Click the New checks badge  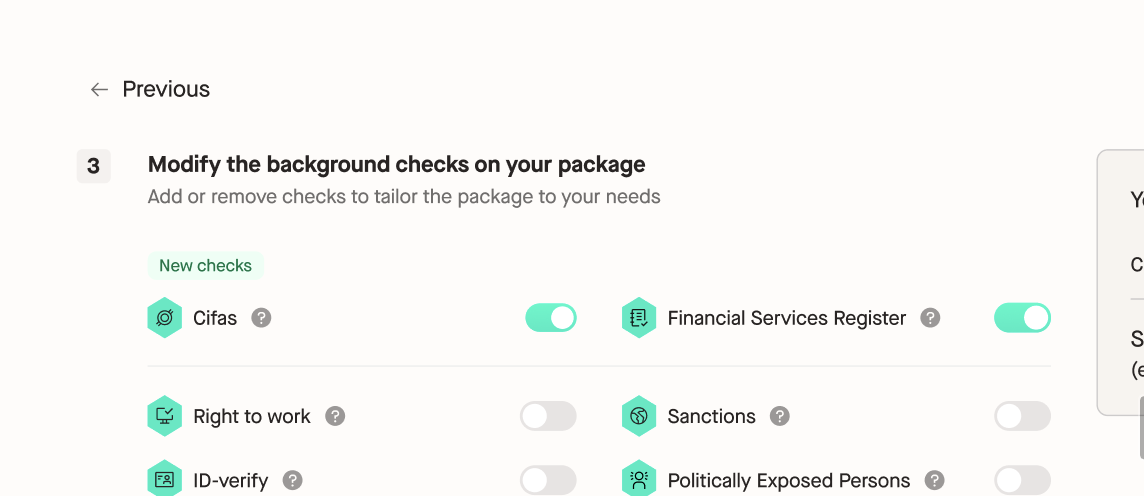(206, 266)
